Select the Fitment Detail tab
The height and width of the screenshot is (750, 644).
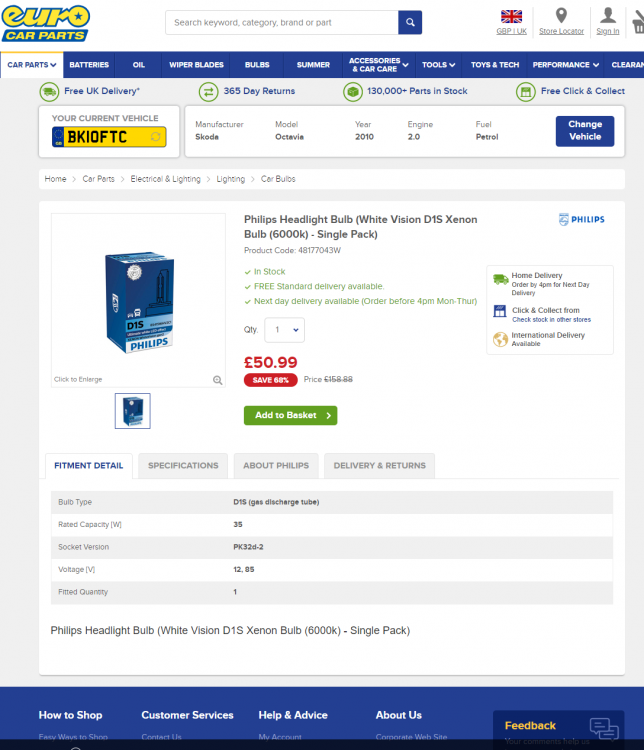(x=89, y=466)
